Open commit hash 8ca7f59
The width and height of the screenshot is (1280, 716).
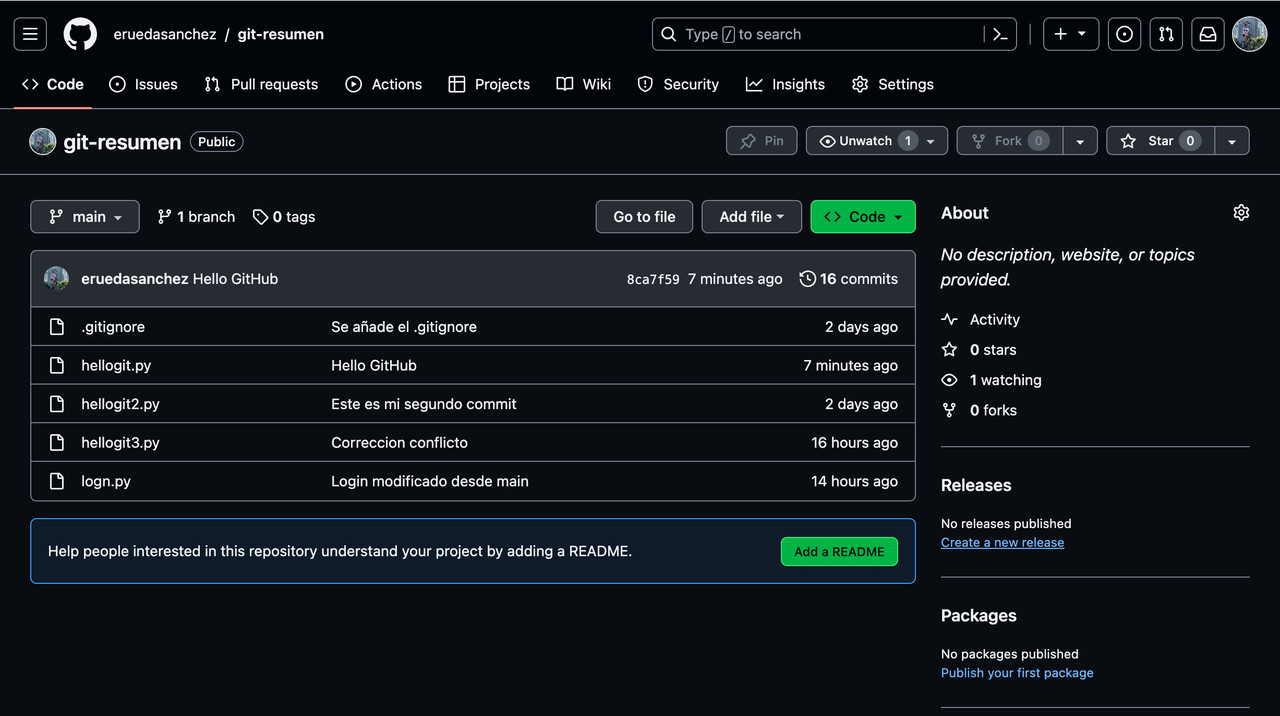[653, 280]
